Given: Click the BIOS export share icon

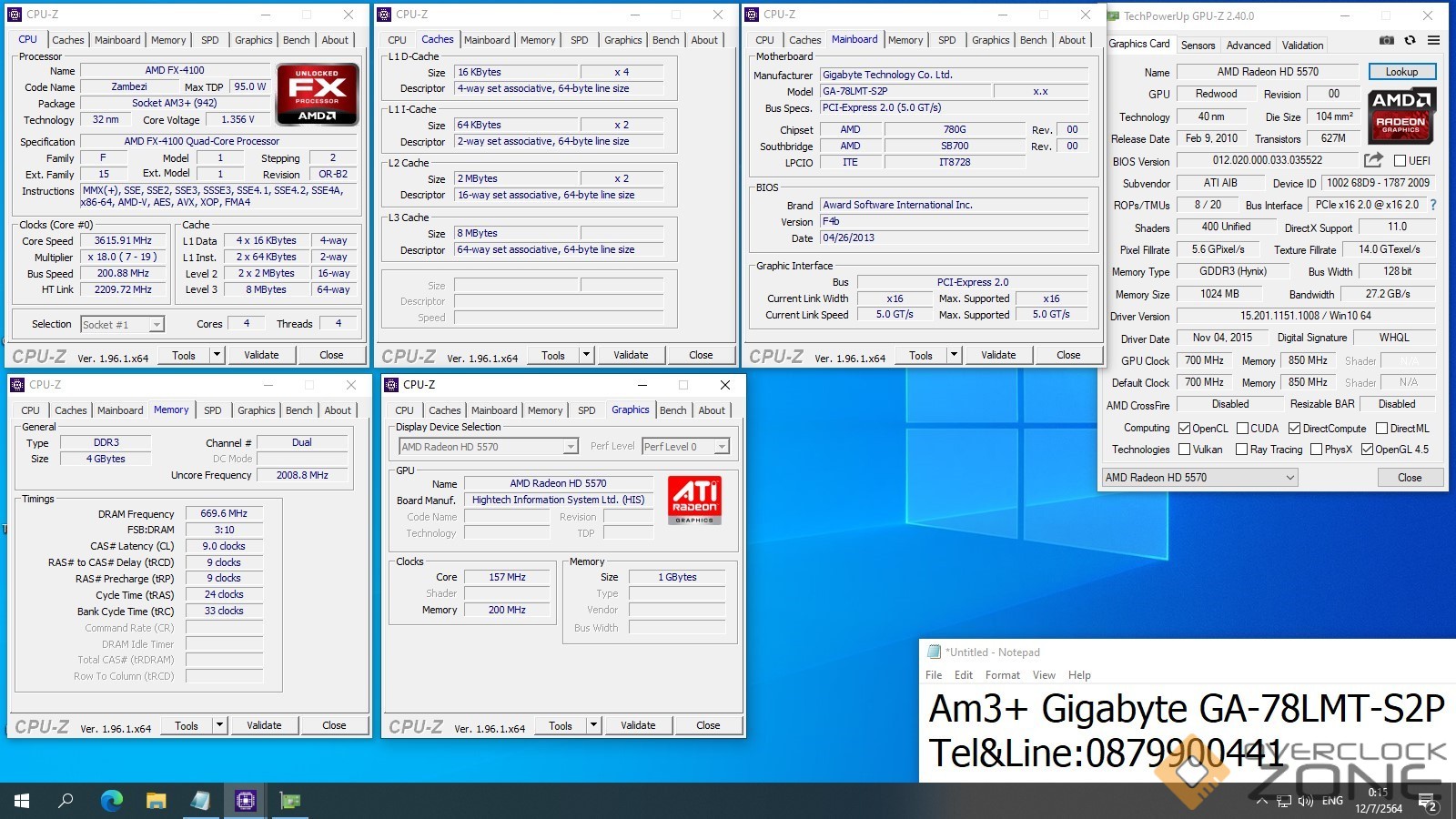Looking at the screenshot, I should tap(1373, 160).
